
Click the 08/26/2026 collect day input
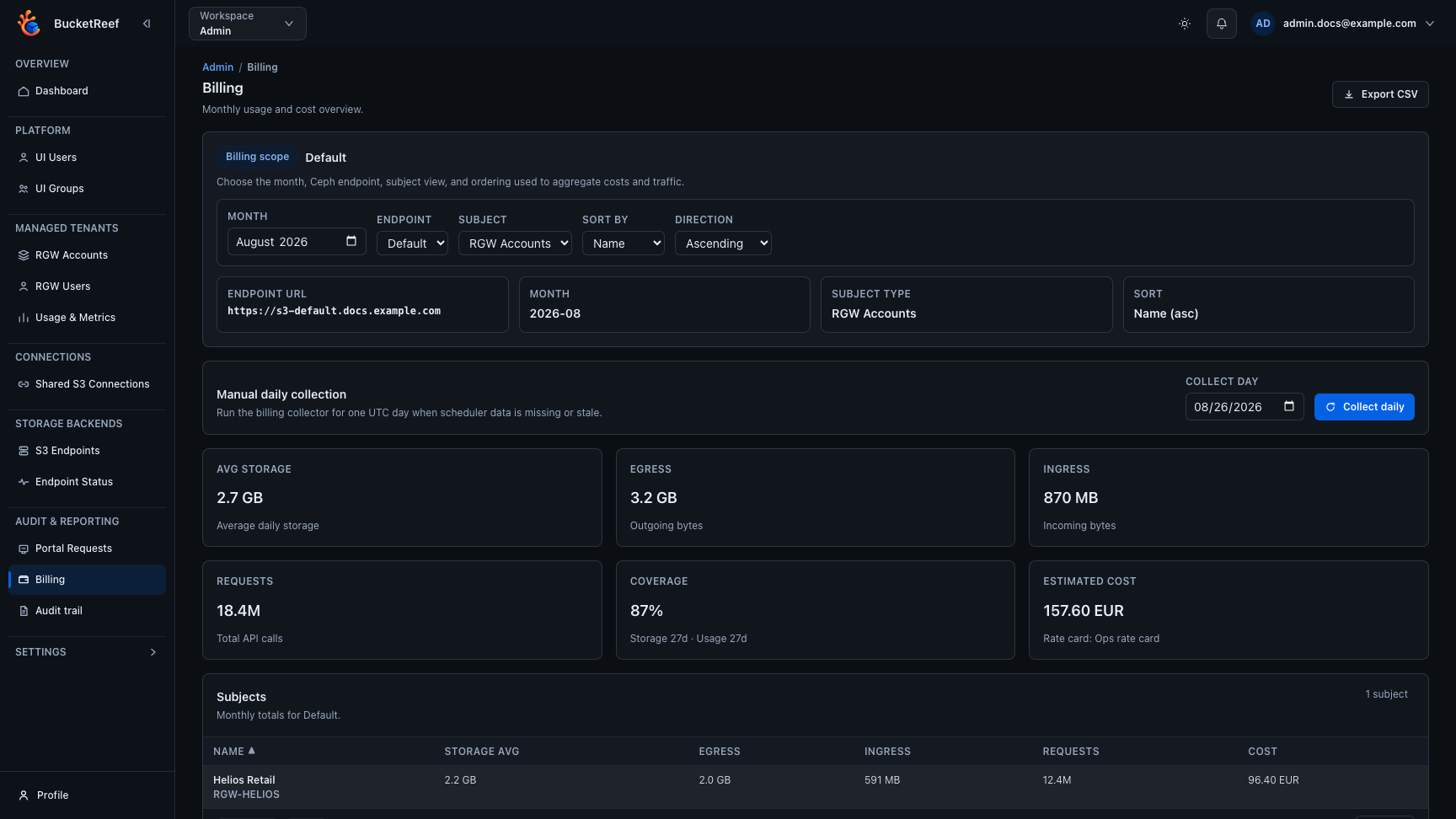(x=1245, y=407)
